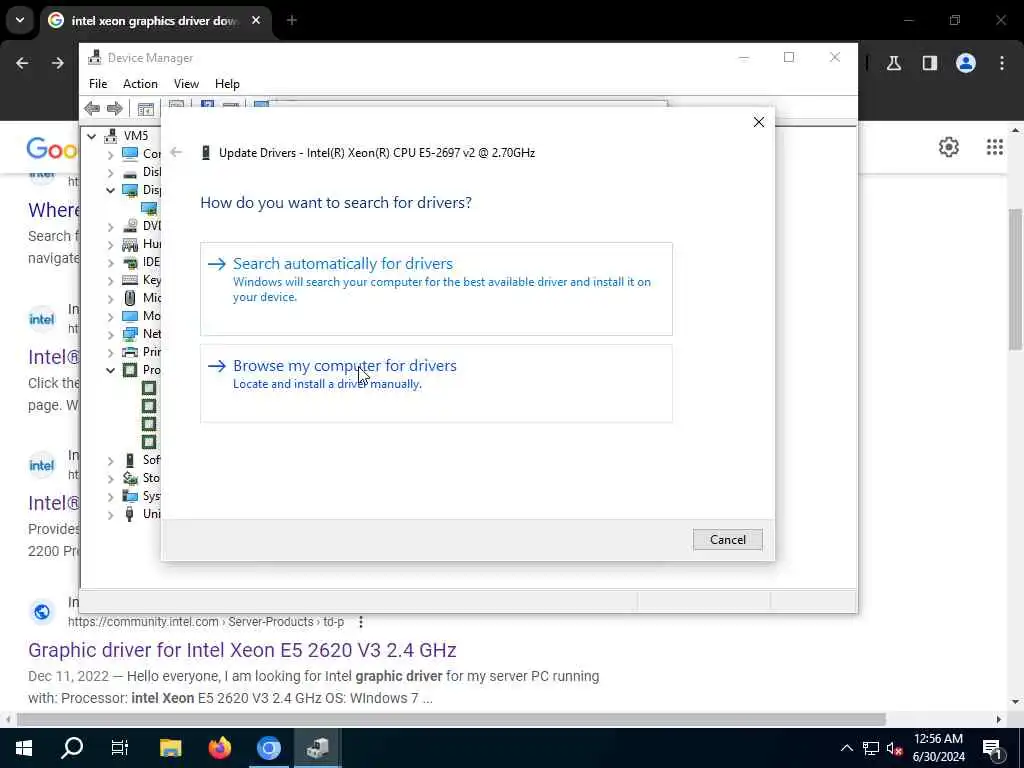The height and width of the screenshot is (768, 1024).
Task: Expand the Keyboards node
Action: pos(110,281)
